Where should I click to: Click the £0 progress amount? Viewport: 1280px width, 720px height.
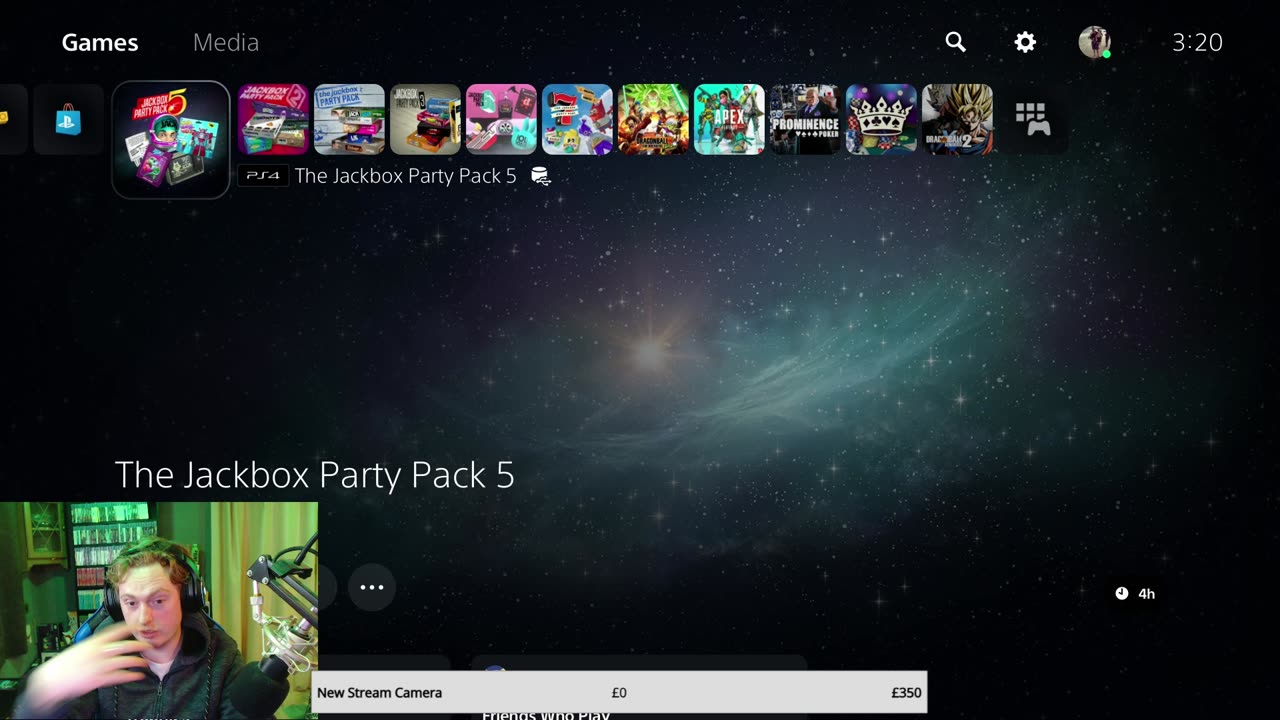pos(619,692)
